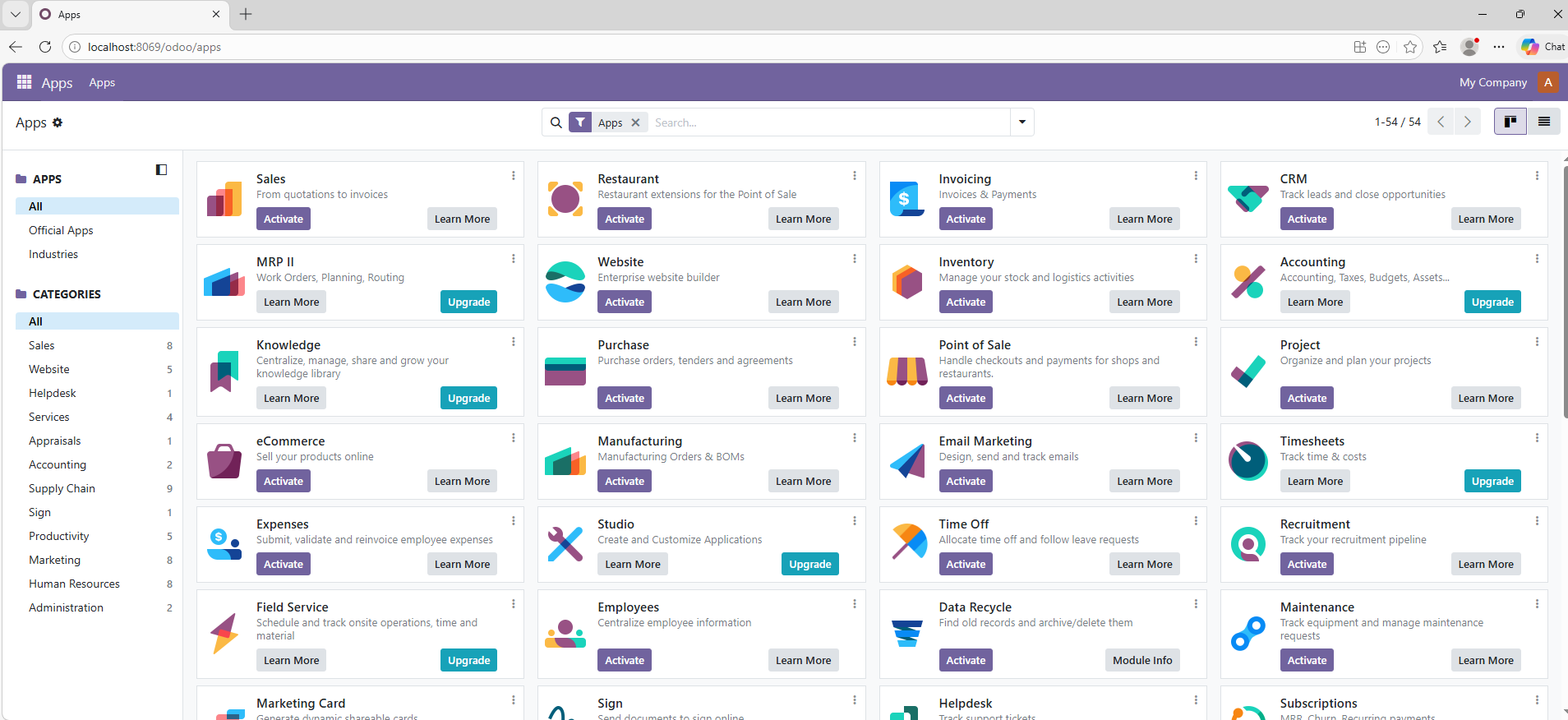Open the Timesheets card options menu
This screenshot has height=720, width=1568.
click(1537, 438)
